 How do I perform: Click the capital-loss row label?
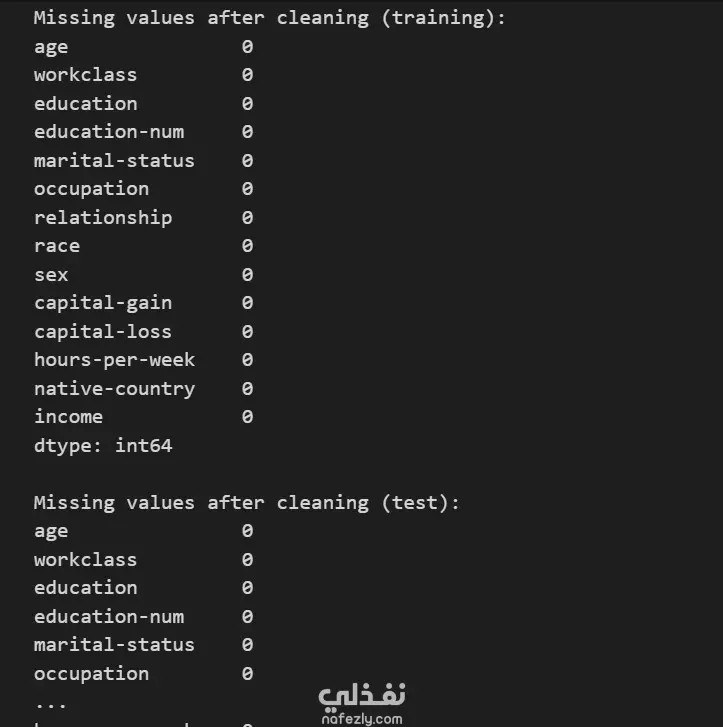tap(103, 332)
